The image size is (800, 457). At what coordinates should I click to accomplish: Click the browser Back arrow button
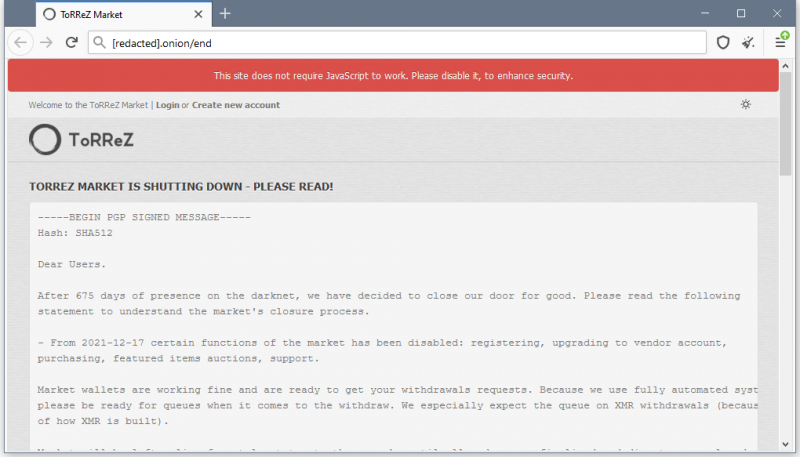tap(21, 42)
